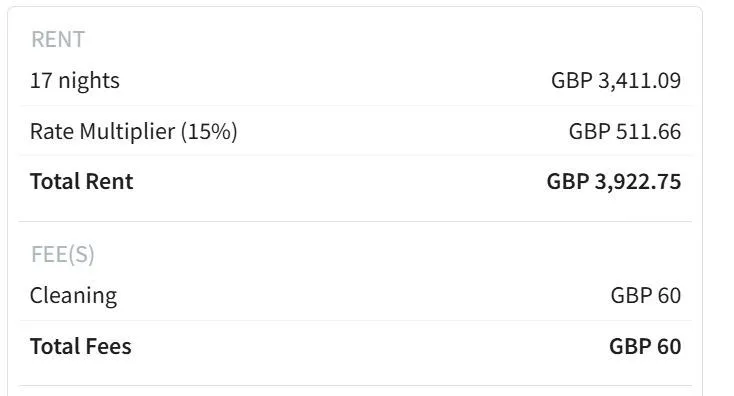Image resolution: width=734 pixels, height=396 pixels.
Task: Click the FEE(S) section header
Action: coord(63,255)
